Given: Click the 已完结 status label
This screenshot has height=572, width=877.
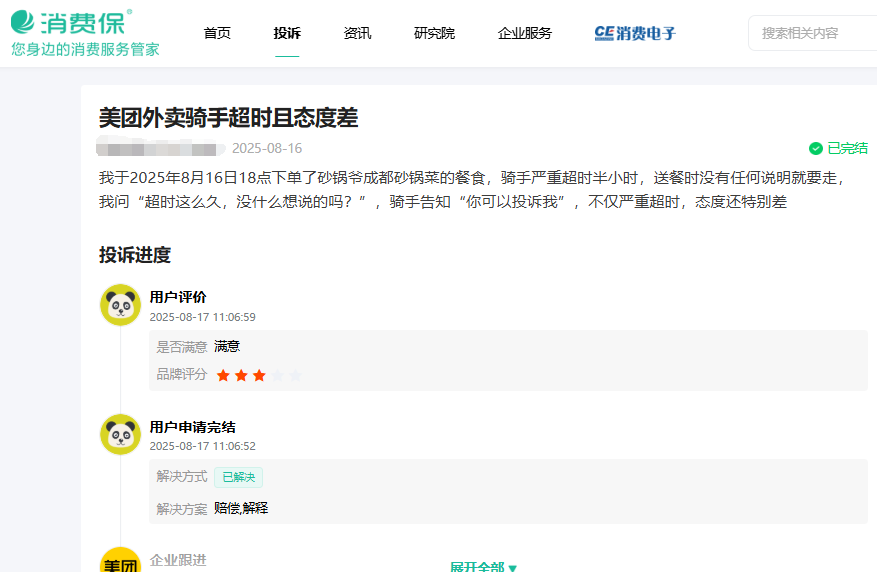Looking at the screenshot, I should click(847, 148).
